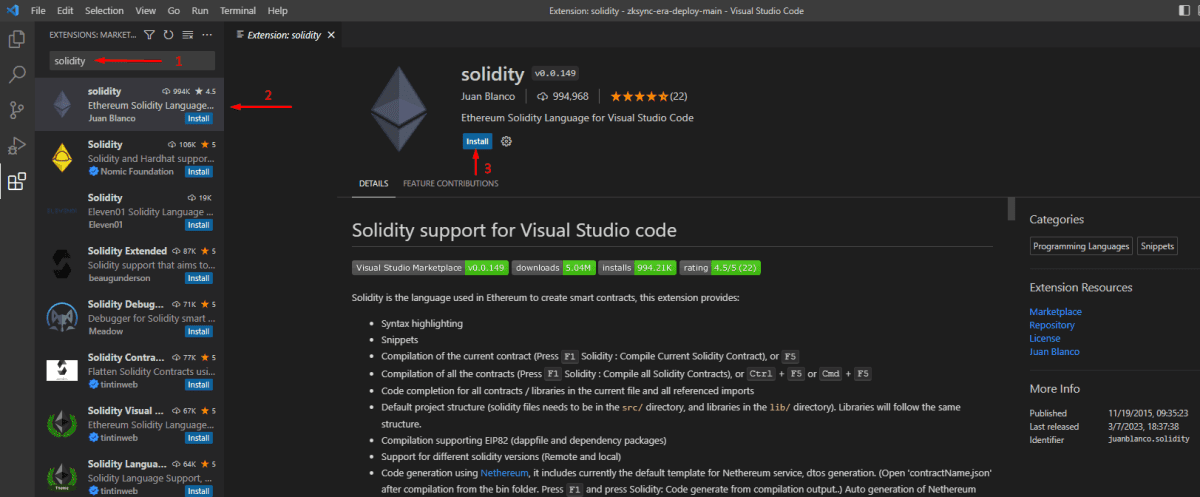Click the Visual Studio Marketplace version badge

[430, 268]
